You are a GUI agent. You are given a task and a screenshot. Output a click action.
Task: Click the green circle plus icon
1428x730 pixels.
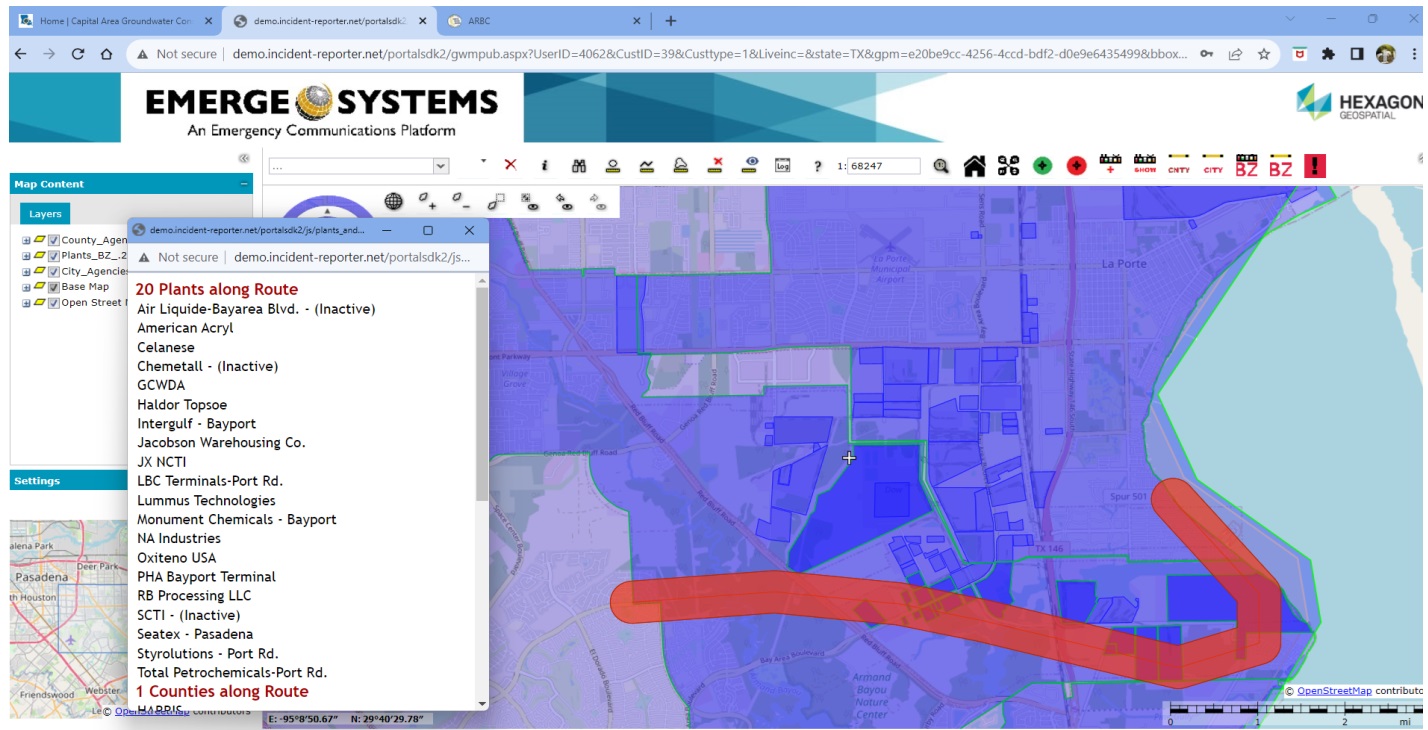[1042, 166]
